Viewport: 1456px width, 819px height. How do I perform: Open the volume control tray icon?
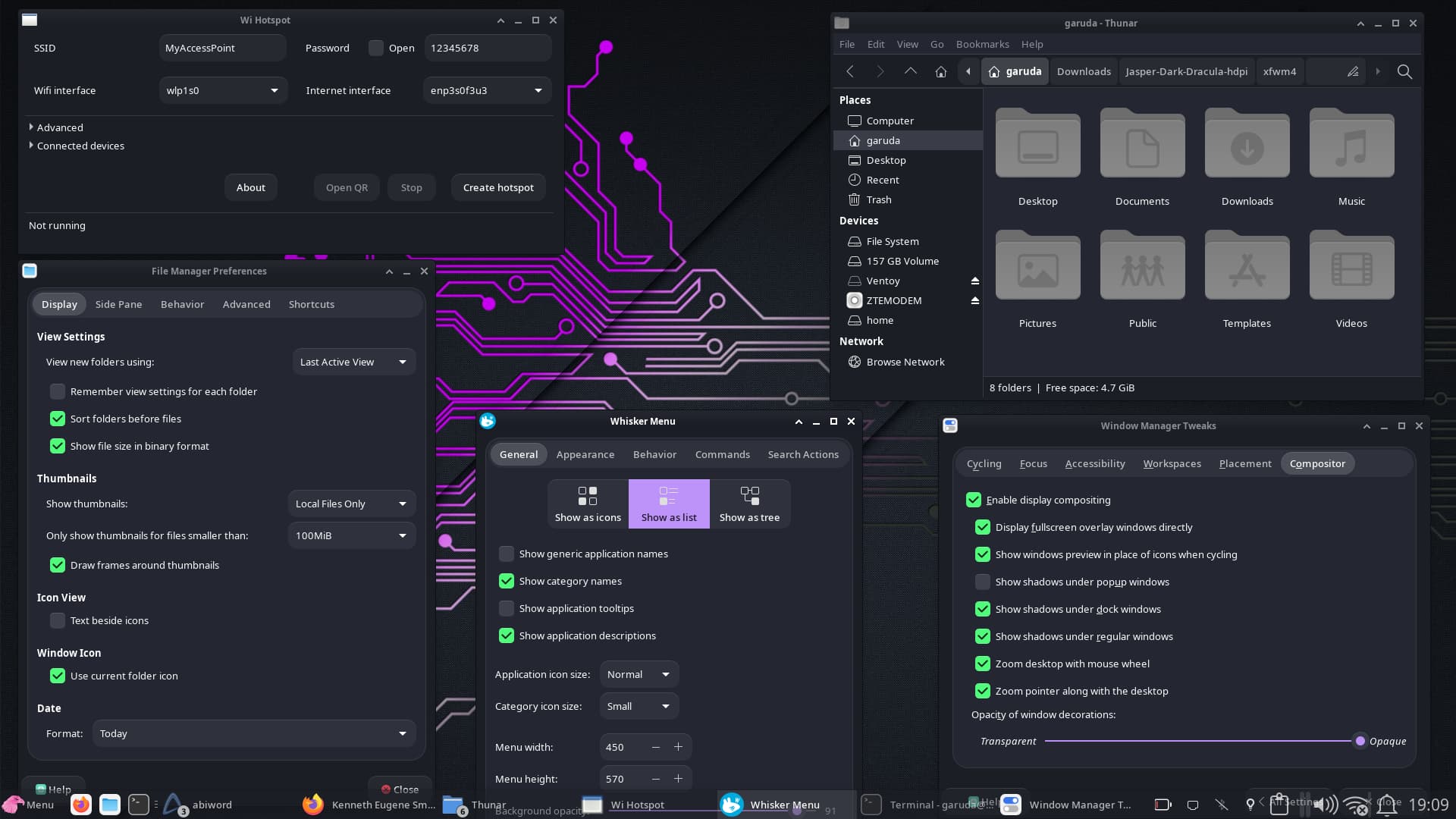tap(1326, 805)
